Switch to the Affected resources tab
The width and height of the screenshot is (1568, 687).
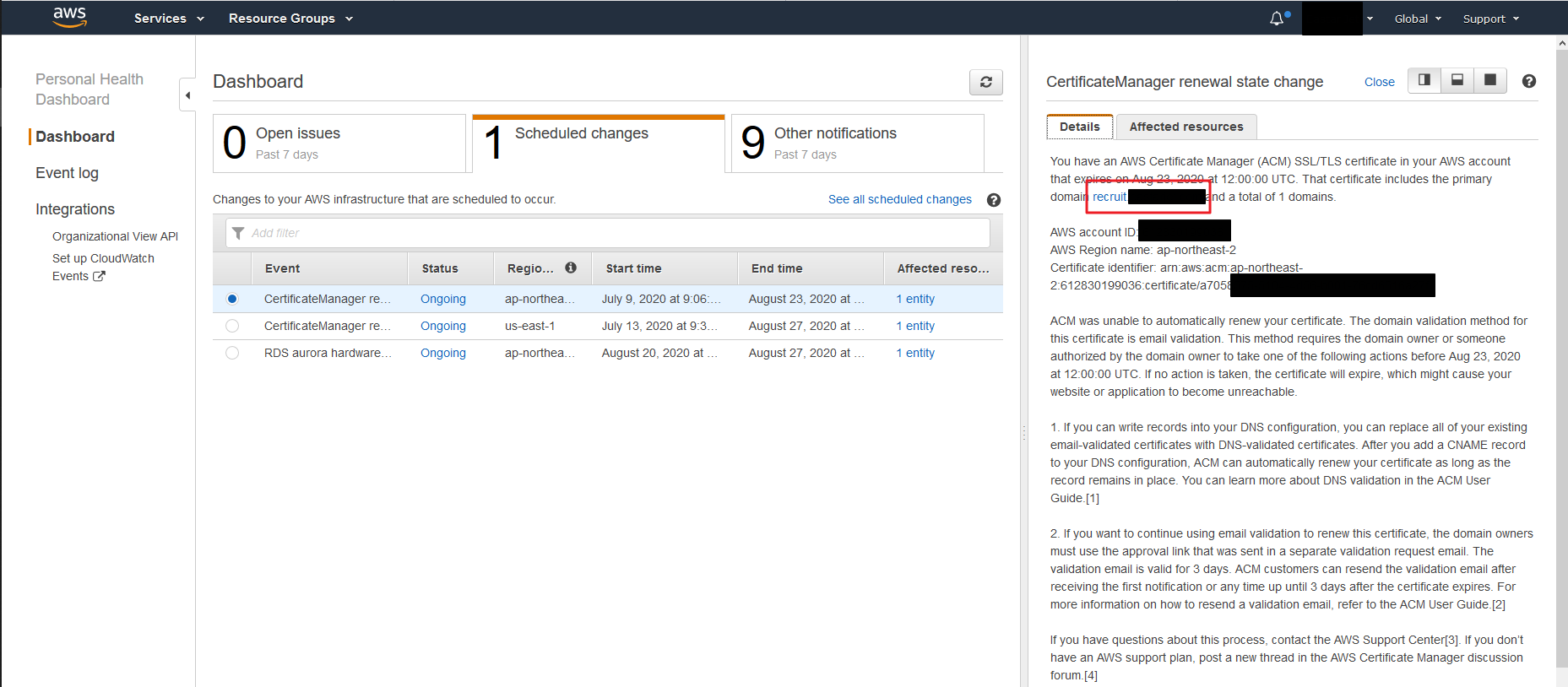click(x=1186, y=127)
